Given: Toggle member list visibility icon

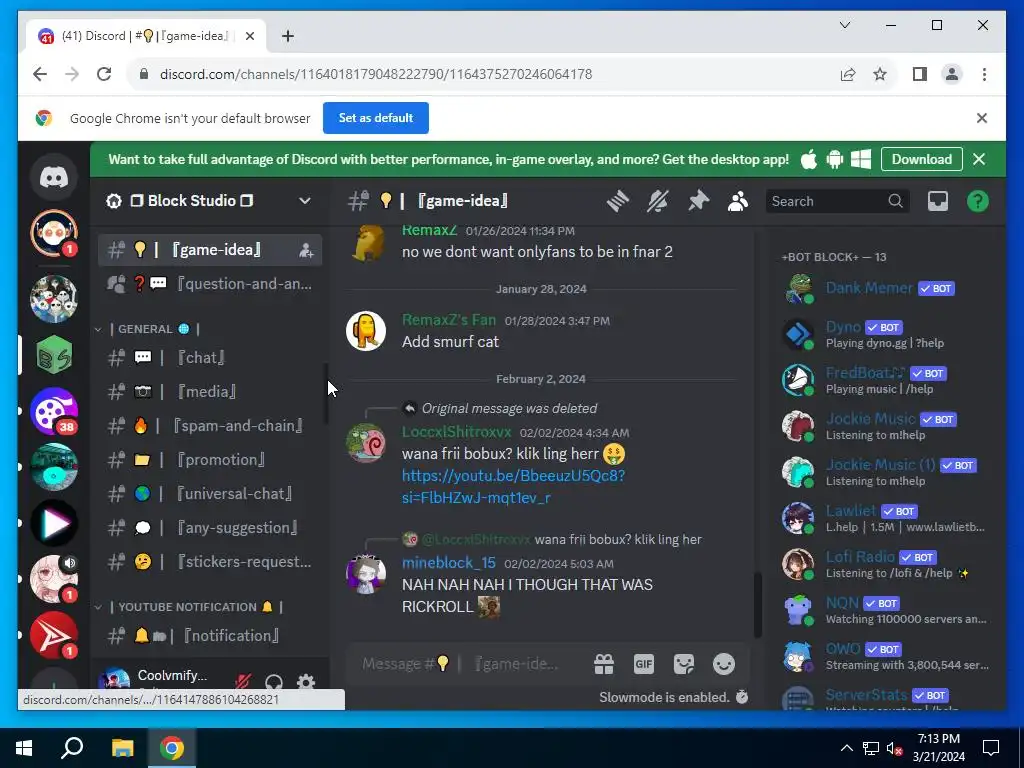Looking at the screenshot, I should coord(738,201).
